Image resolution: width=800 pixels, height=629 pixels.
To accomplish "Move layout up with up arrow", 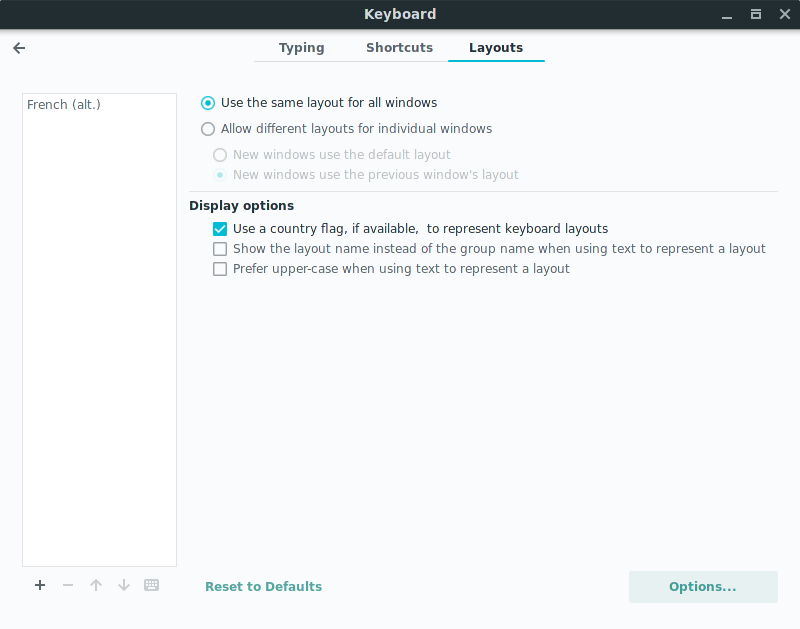I will point(96,585).
